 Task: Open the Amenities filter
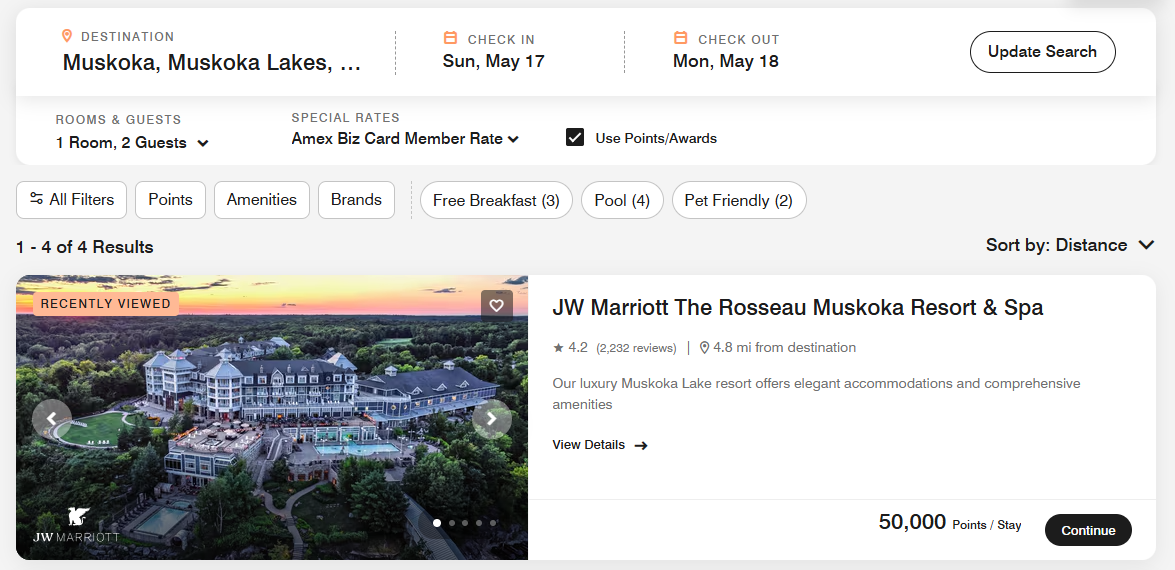tap(262, 200)
